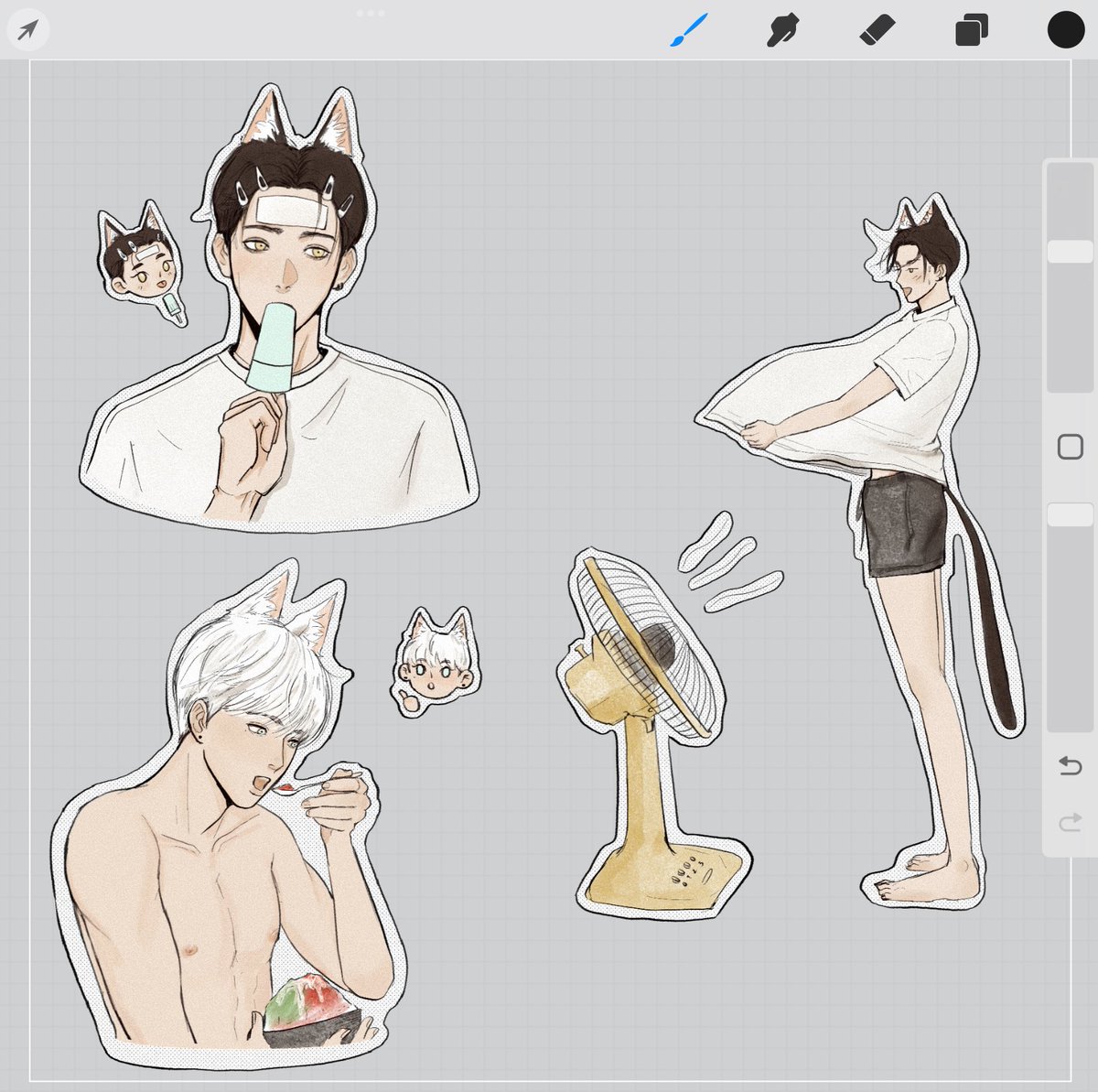Tap the square Modify button in sidebar
The height and width of the screenshot is (1092, 1098).
pos(1070,447)
